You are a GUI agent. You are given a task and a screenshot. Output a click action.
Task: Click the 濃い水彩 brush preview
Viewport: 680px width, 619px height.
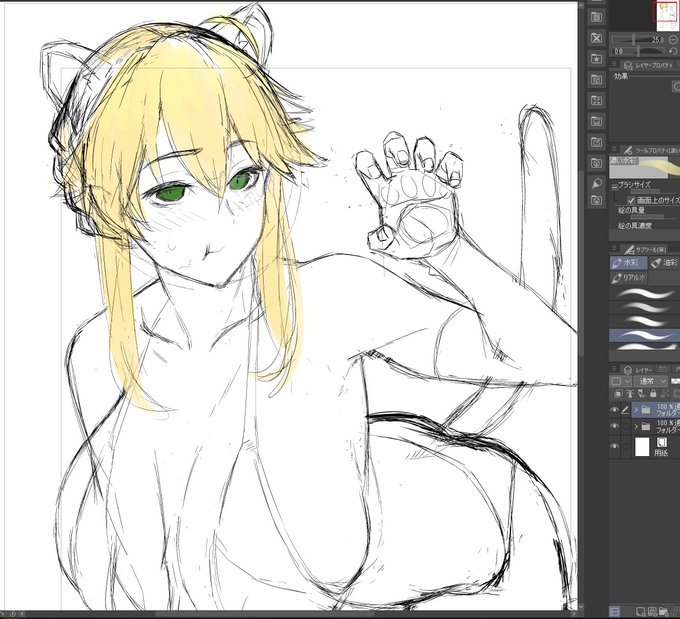pos(644,167)
